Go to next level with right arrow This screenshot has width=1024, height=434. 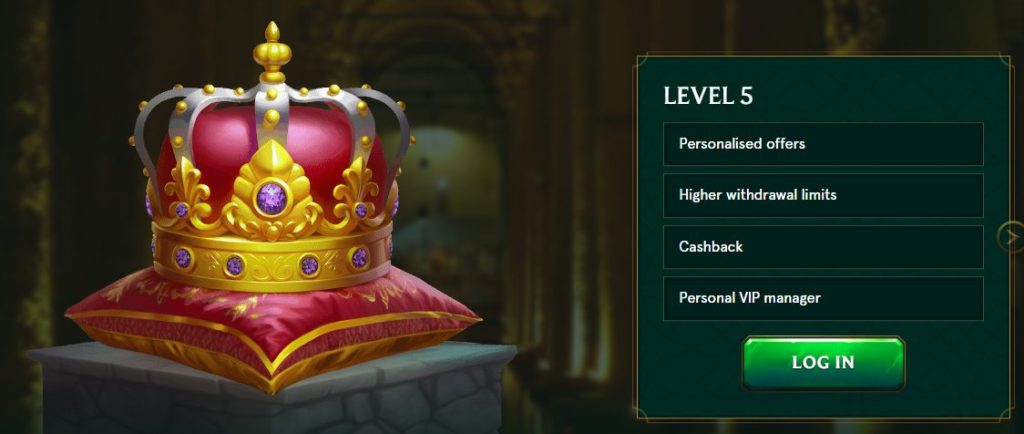pyautogui.click(x=1012, y=237)
